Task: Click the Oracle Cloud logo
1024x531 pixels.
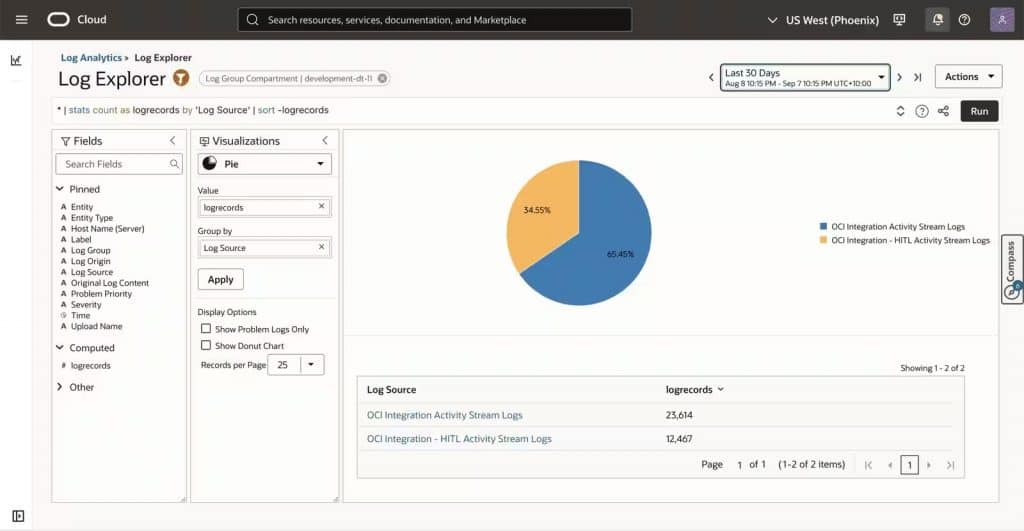Action: click(58, 20)
